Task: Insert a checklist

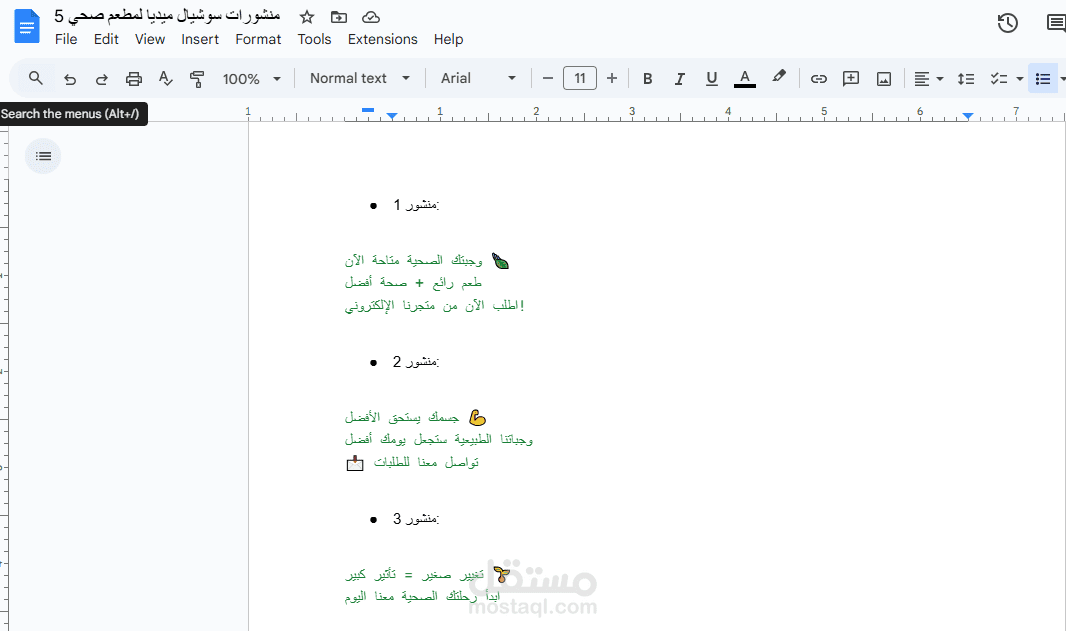Action: pos(998,79)
